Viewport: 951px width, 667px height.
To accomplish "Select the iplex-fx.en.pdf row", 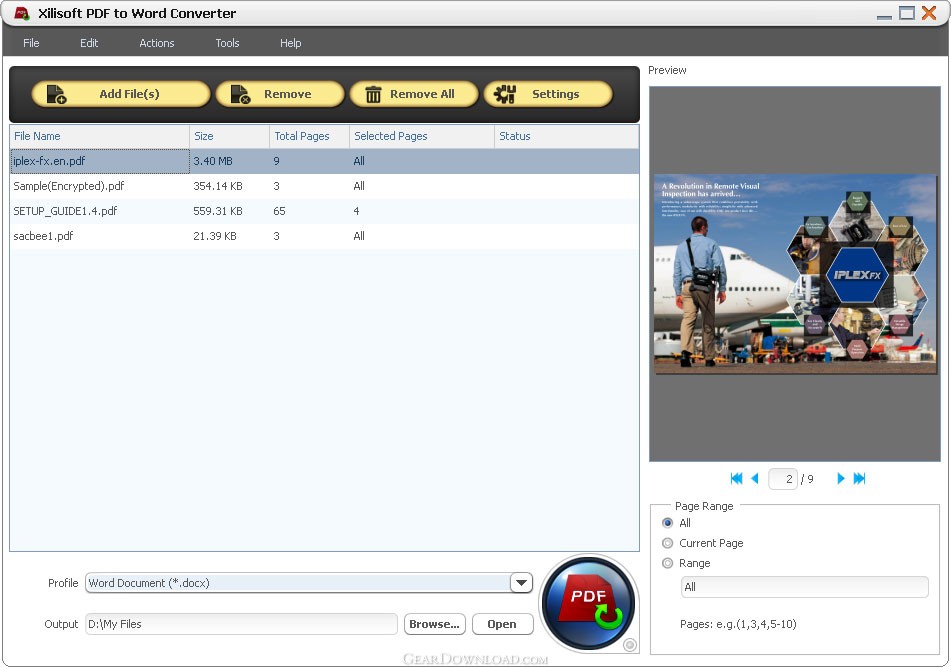I will [324, 161].
